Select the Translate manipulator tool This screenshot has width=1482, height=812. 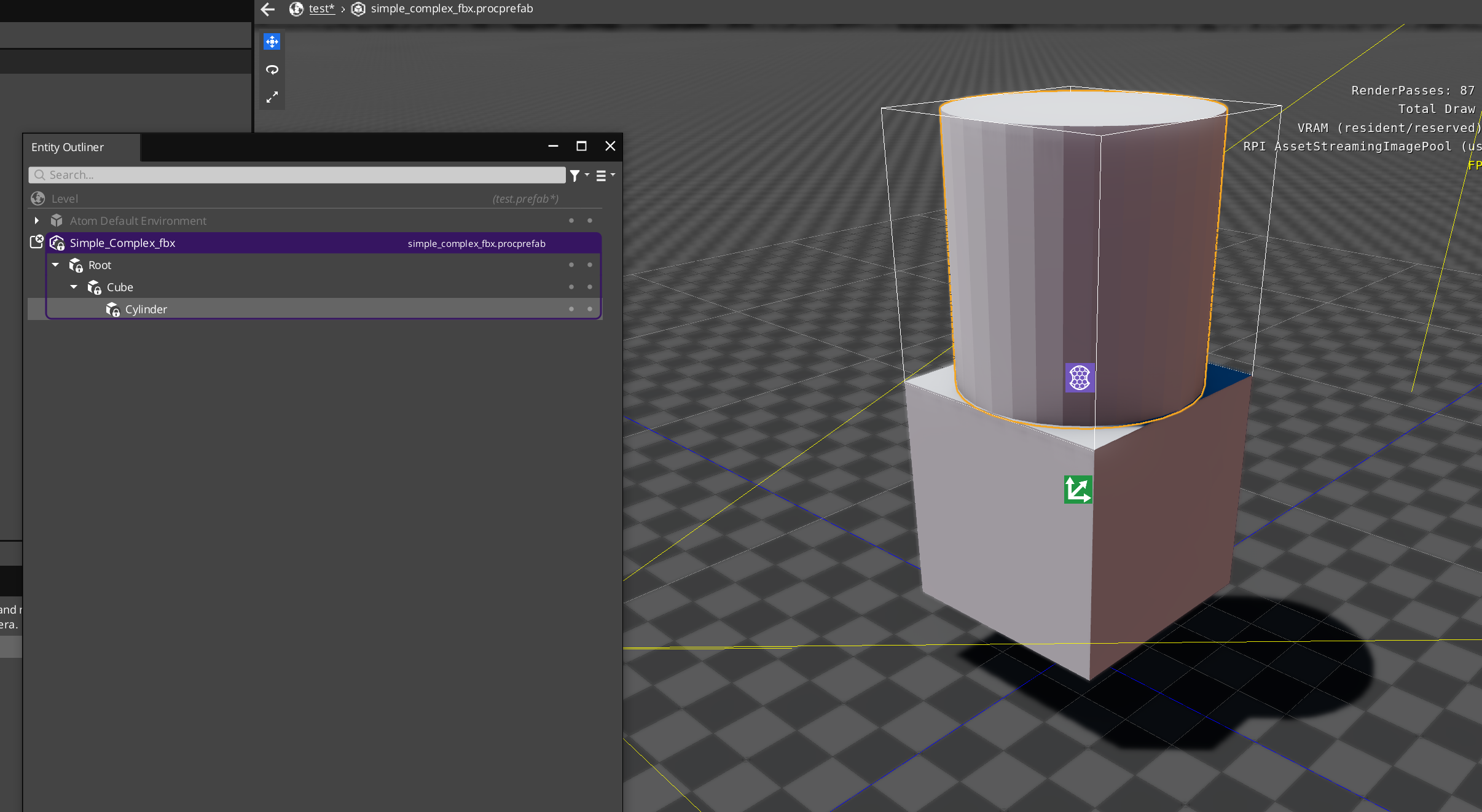(272, 42)
